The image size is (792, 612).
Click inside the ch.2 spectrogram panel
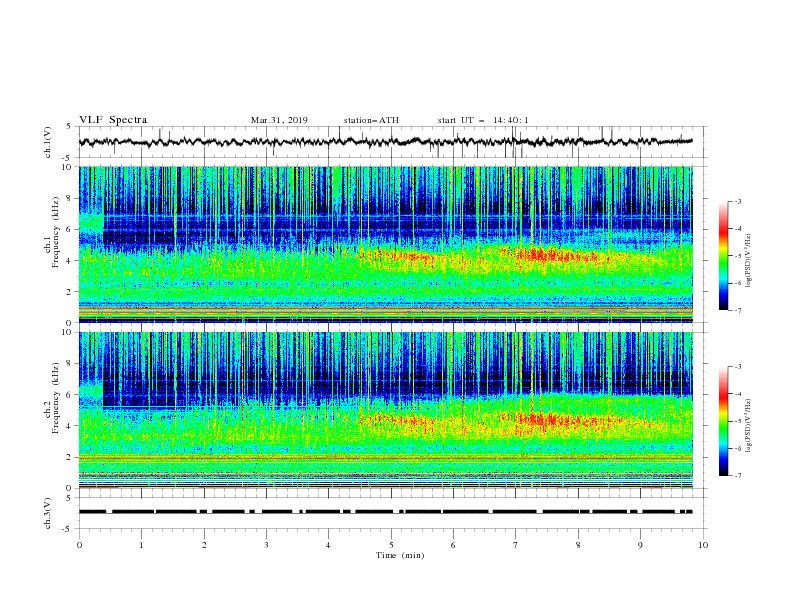click(x=386, y=410)
